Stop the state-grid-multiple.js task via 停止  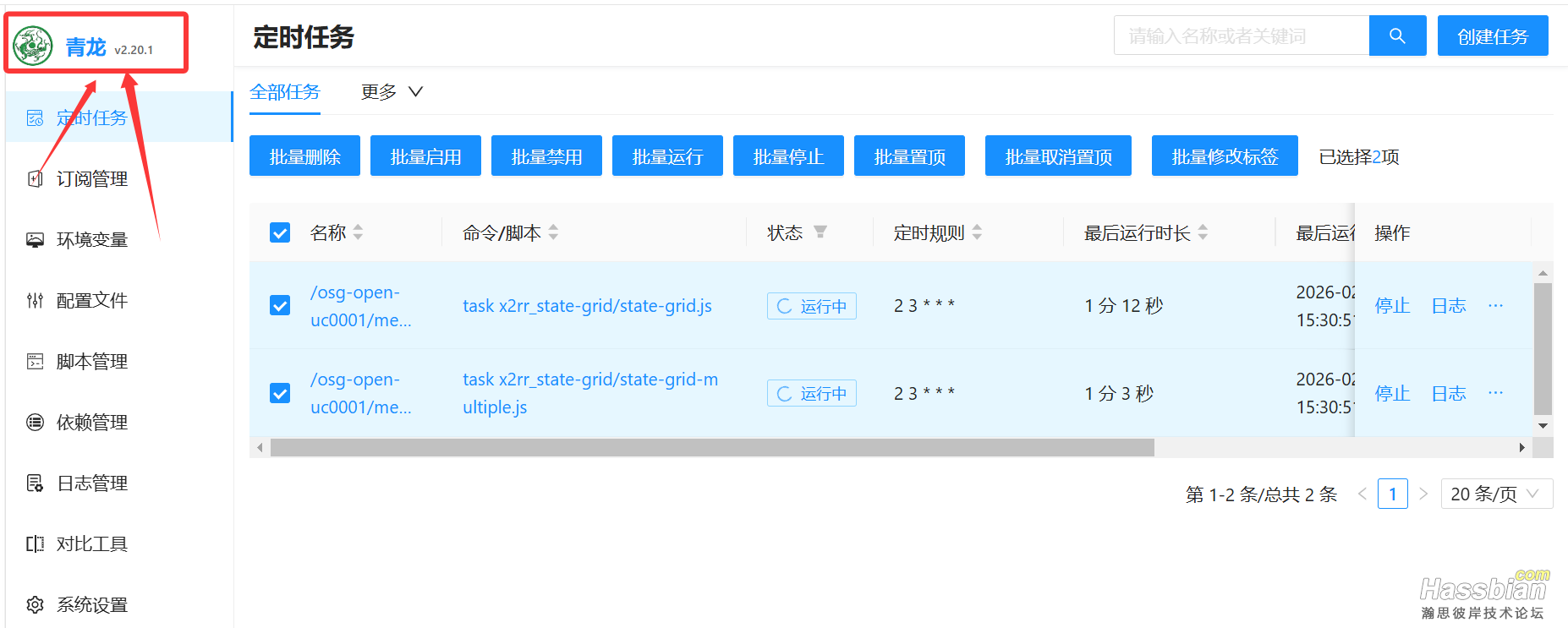click(1392, 393)
